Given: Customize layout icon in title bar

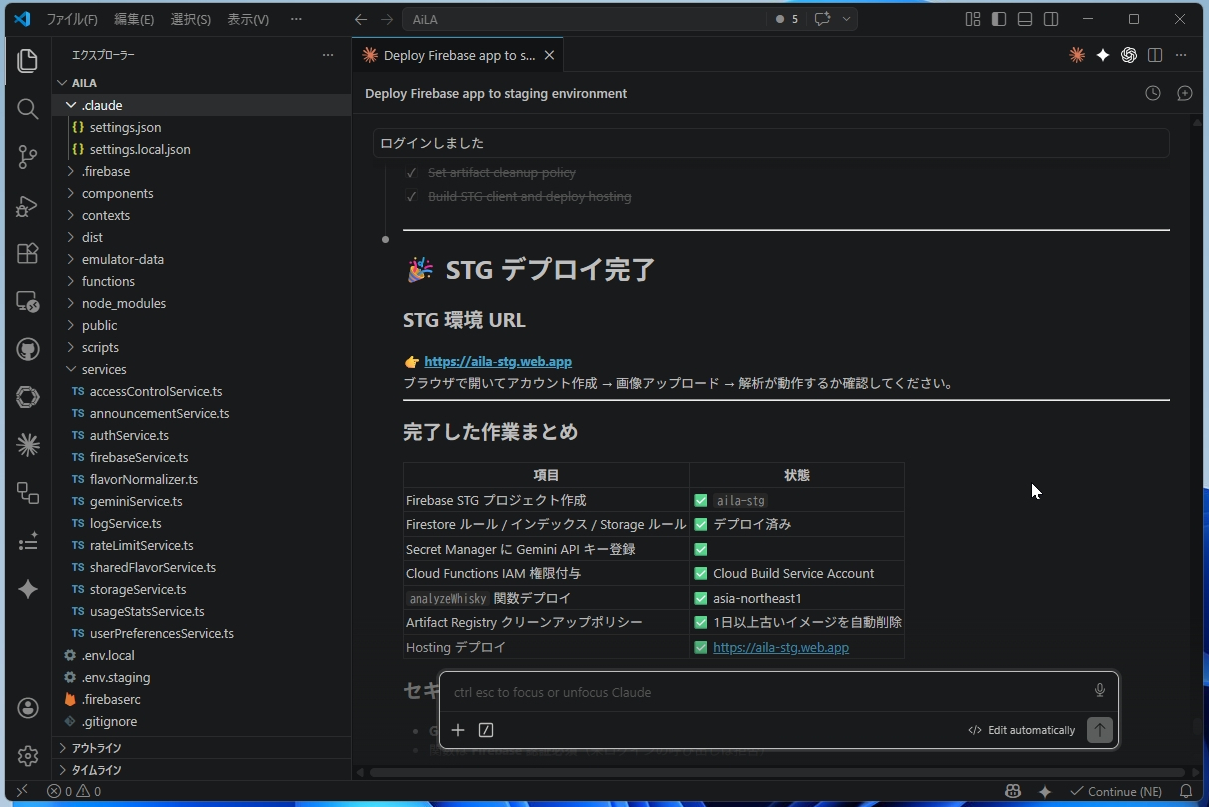Looking at the screenshot, I should (973, 19).
